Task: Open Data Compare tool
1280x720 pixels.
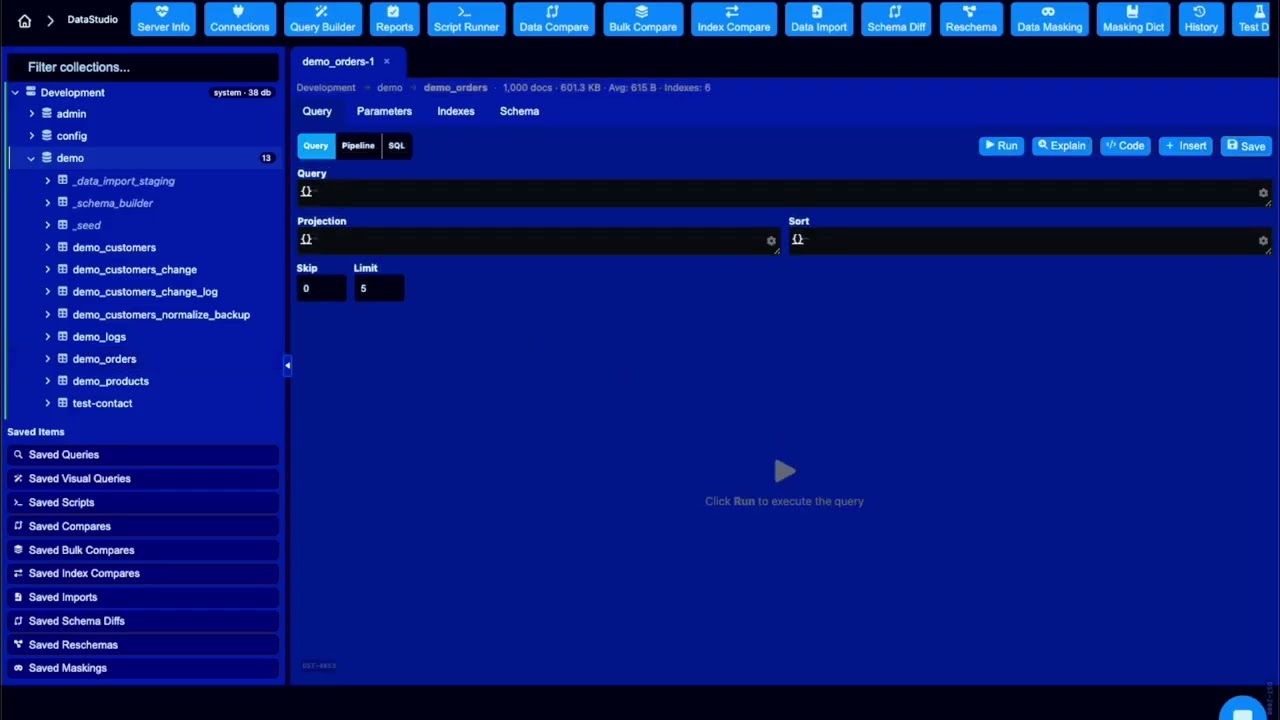Action: 553,19
